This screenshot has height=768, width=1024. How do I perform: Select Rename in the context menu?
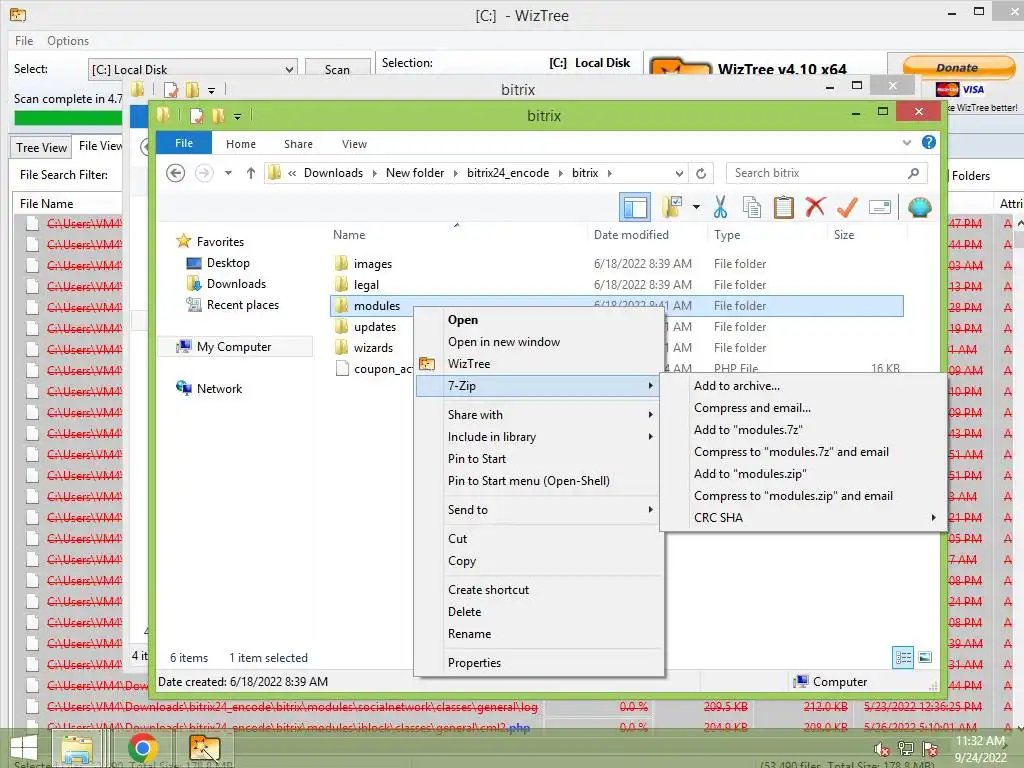tap(469, 634)
